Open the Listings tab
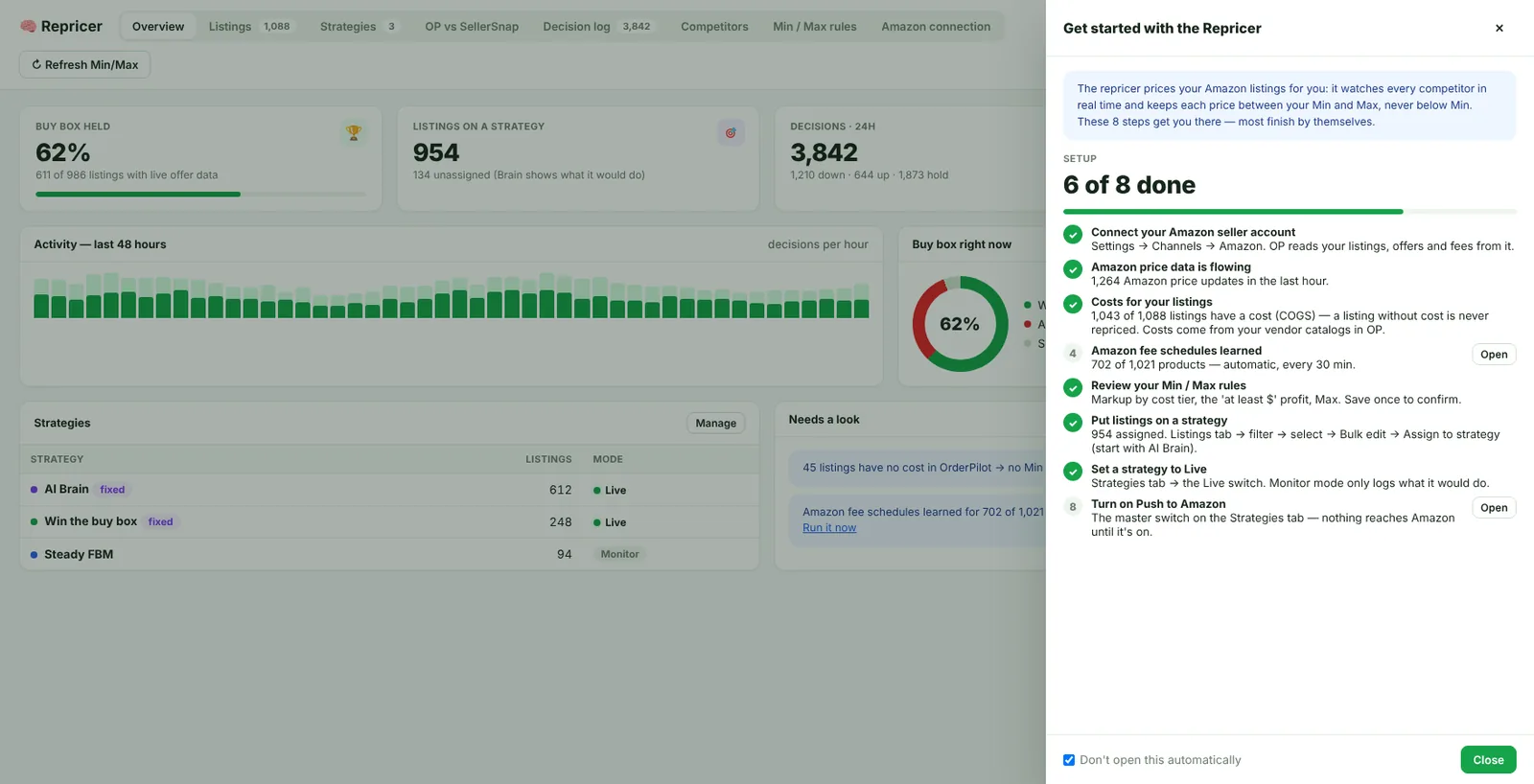1534x784 pixels. coord(249,27)
